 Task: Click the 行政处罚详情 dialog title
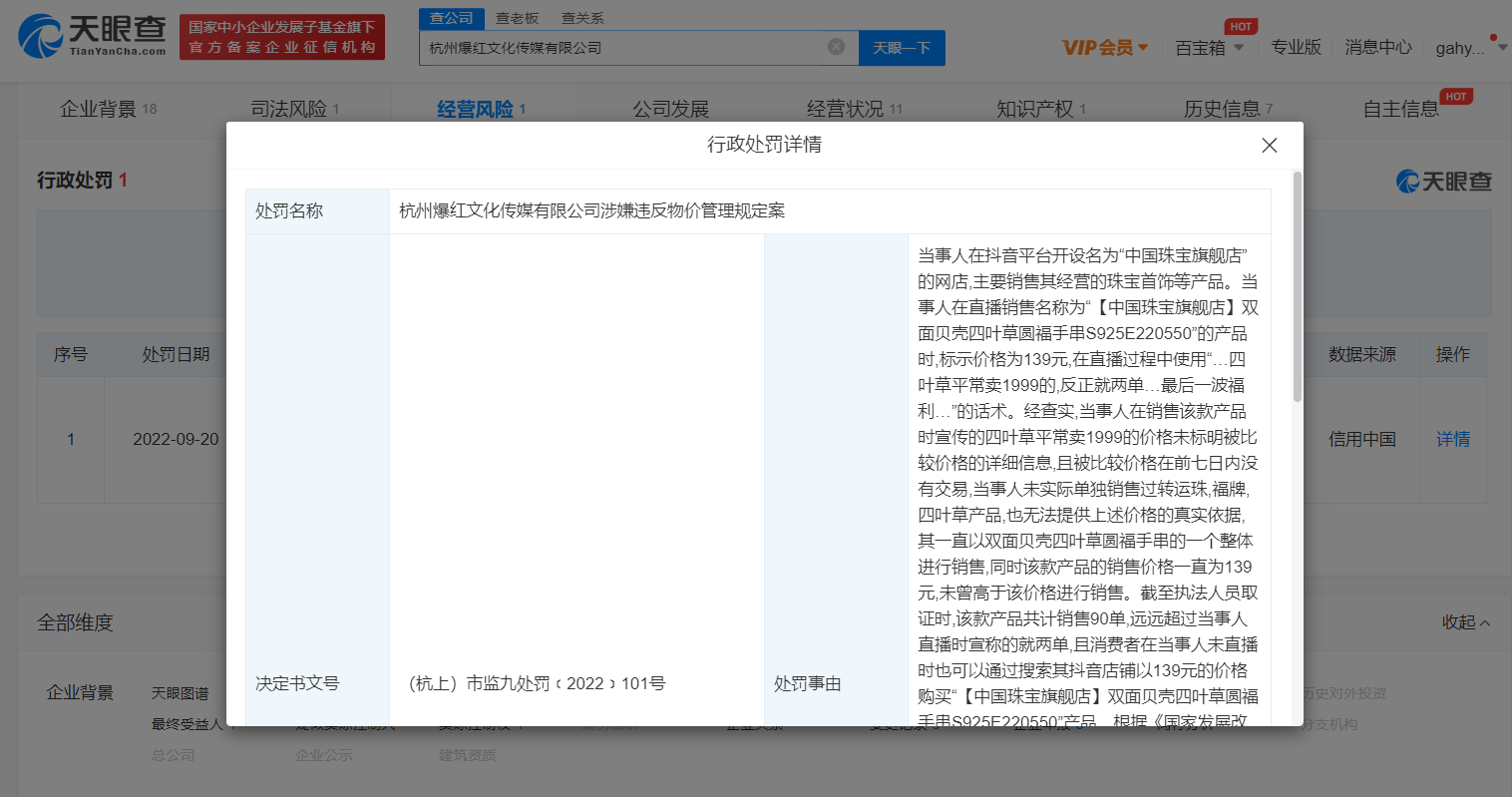pyautogui.click(x=764, y=145)
